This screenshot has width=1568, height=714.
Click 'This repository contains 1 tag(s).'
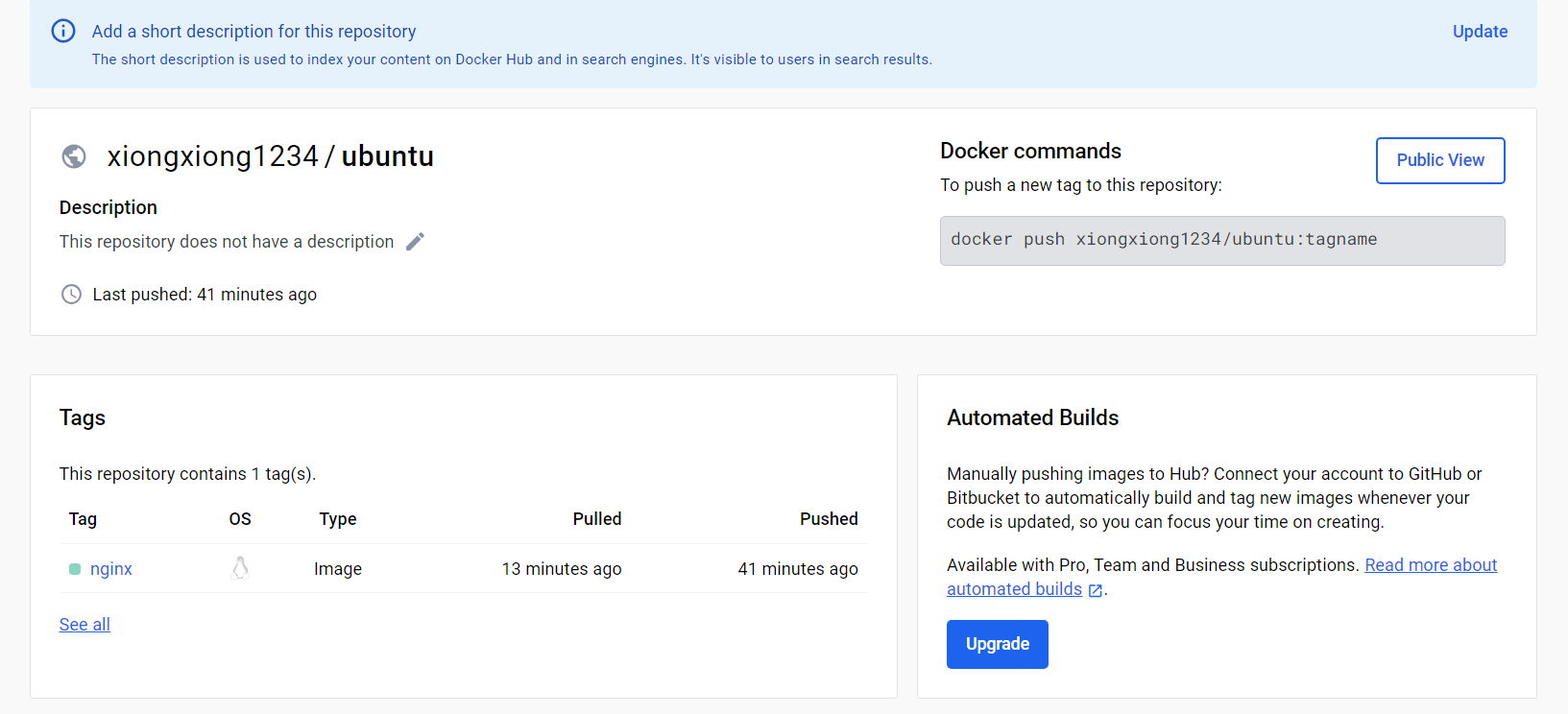[x=188, y=474]
